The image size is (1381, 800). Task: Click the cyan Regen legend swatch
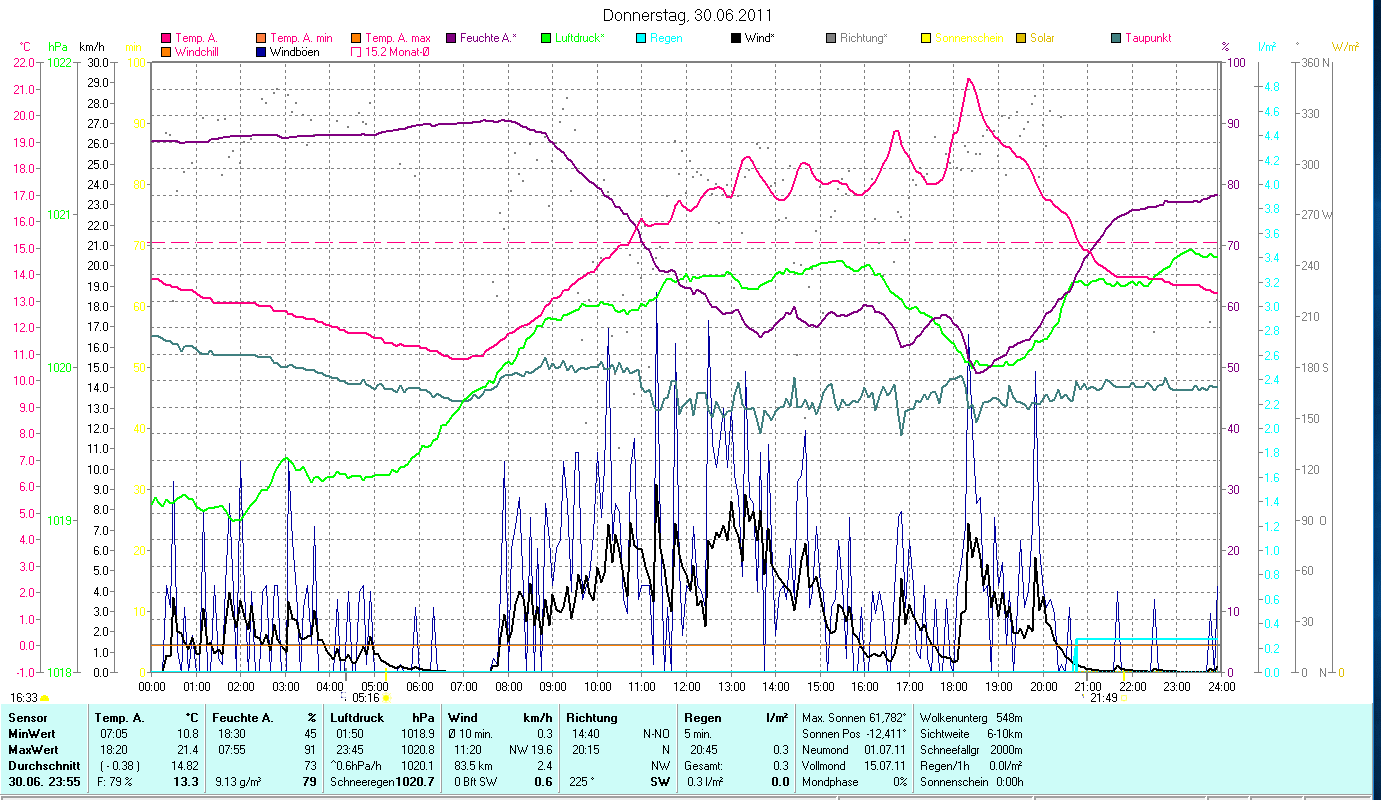tap(641, 38)
